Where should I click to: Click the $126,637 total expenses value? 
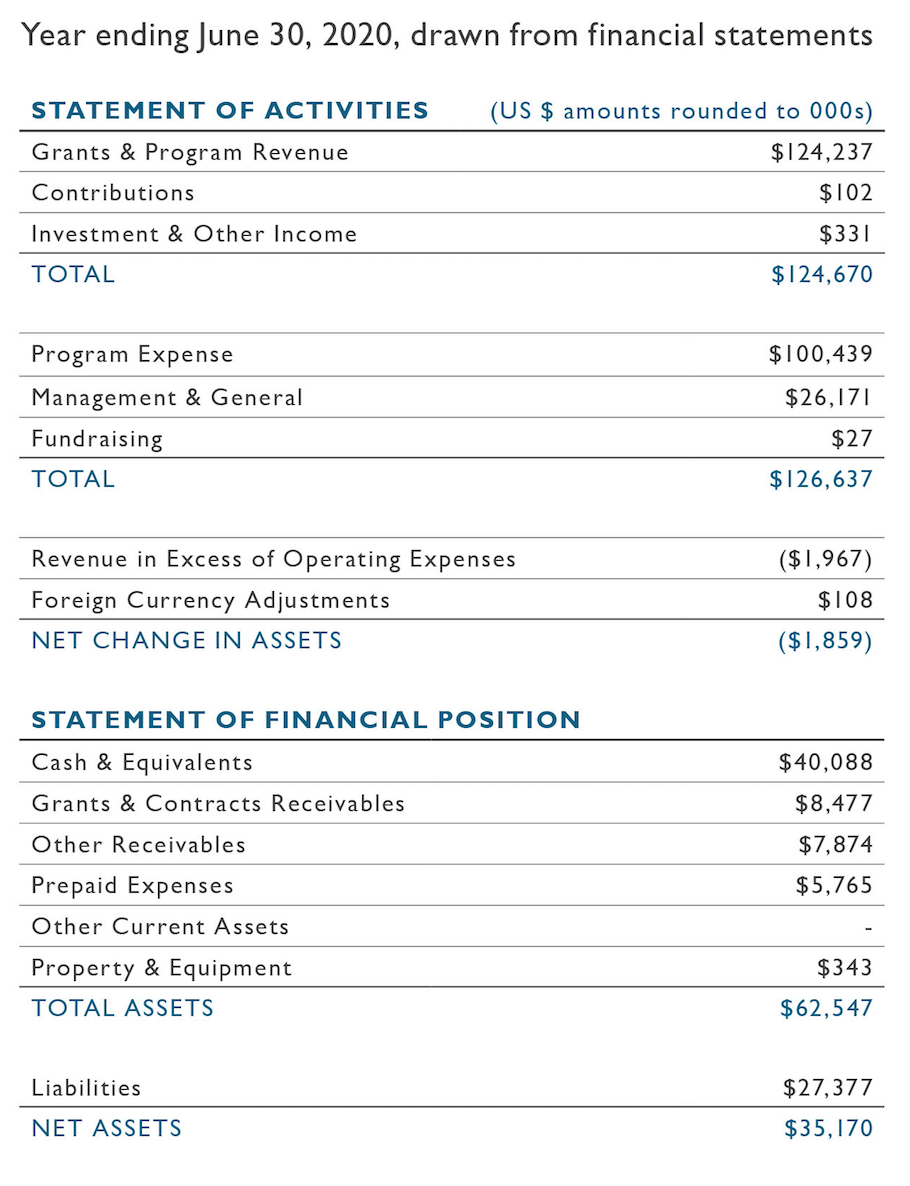coord(820,479)
